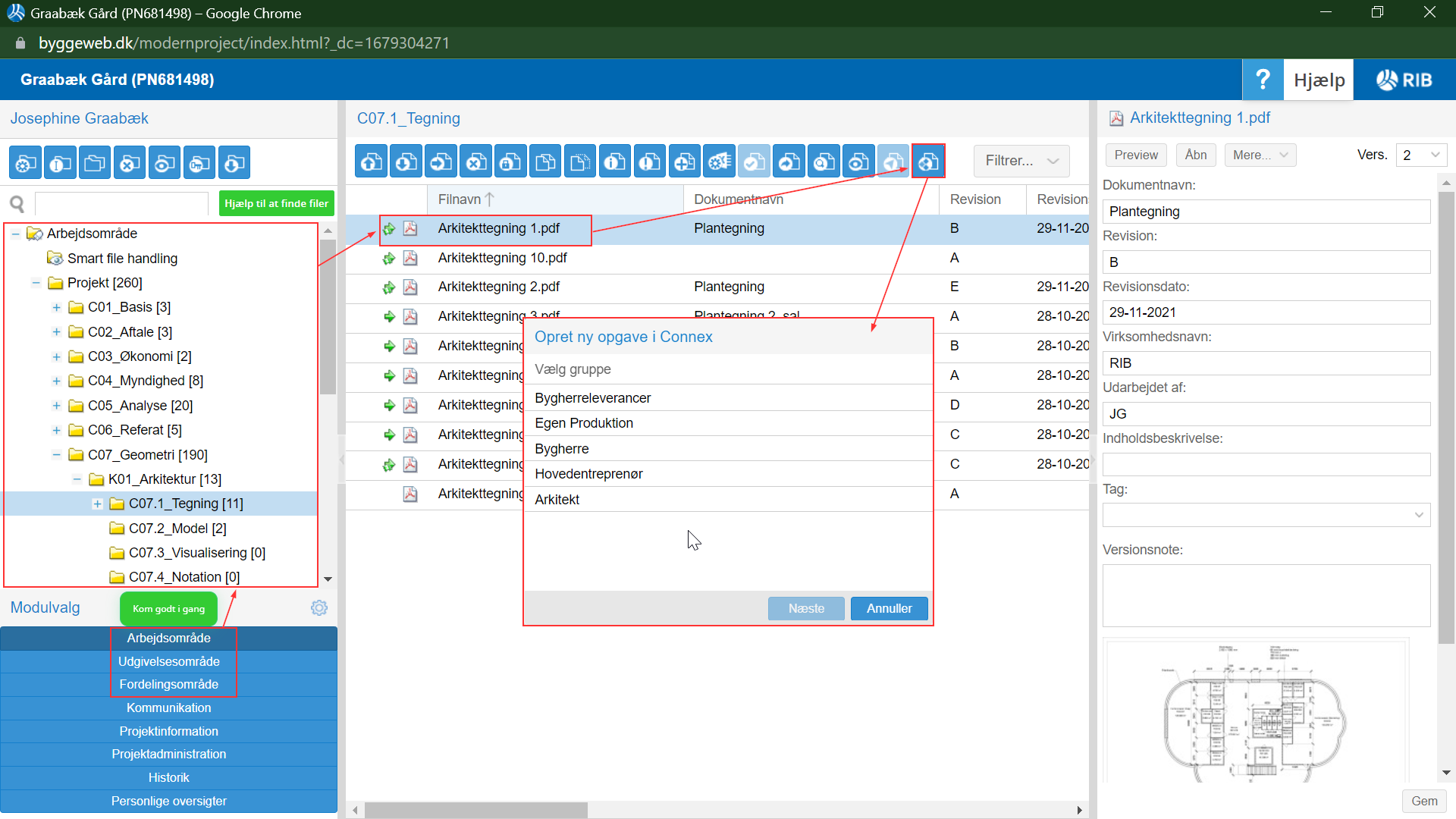The width and height of the screenshot is (1456, 819).
Task: Open the Vers. version dropdown
Action: pos(1421,155)
